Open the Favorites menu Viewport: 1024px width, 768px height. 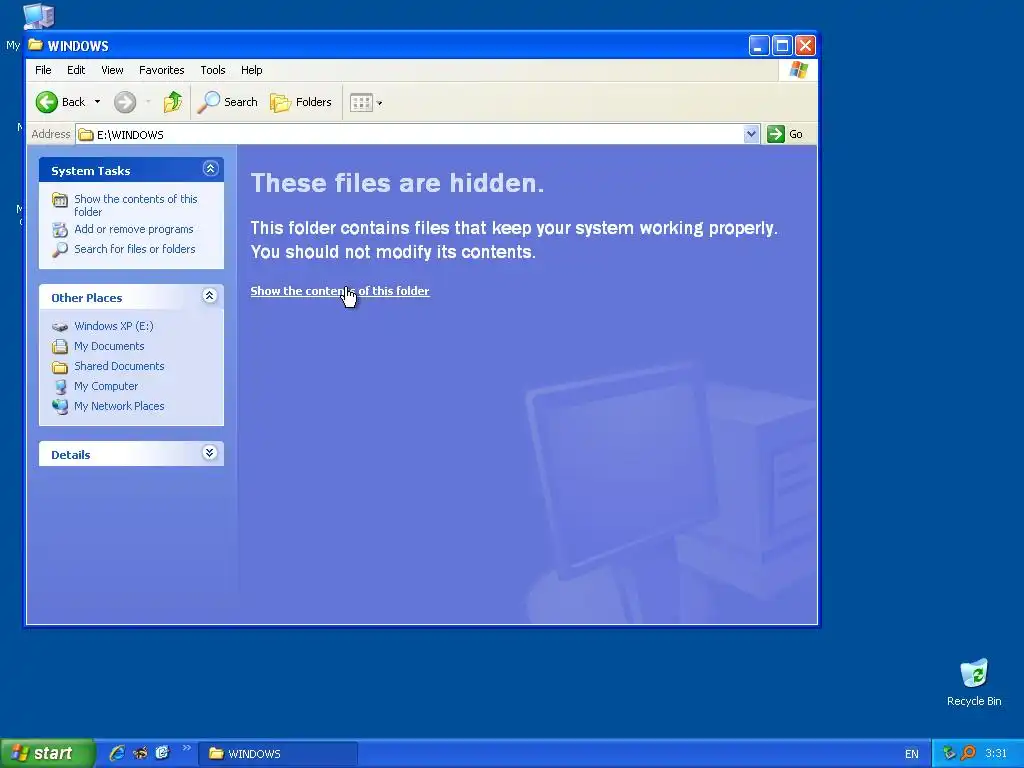pyautogui.click(x=161, y=70)
